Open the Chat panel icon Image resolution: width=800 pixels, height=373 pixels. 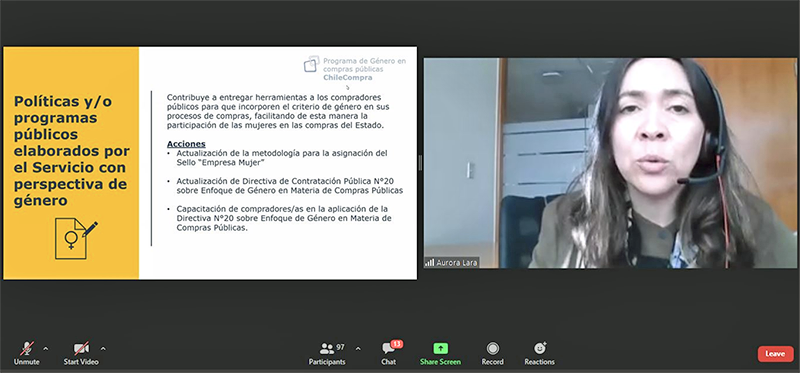coord(388,349)
